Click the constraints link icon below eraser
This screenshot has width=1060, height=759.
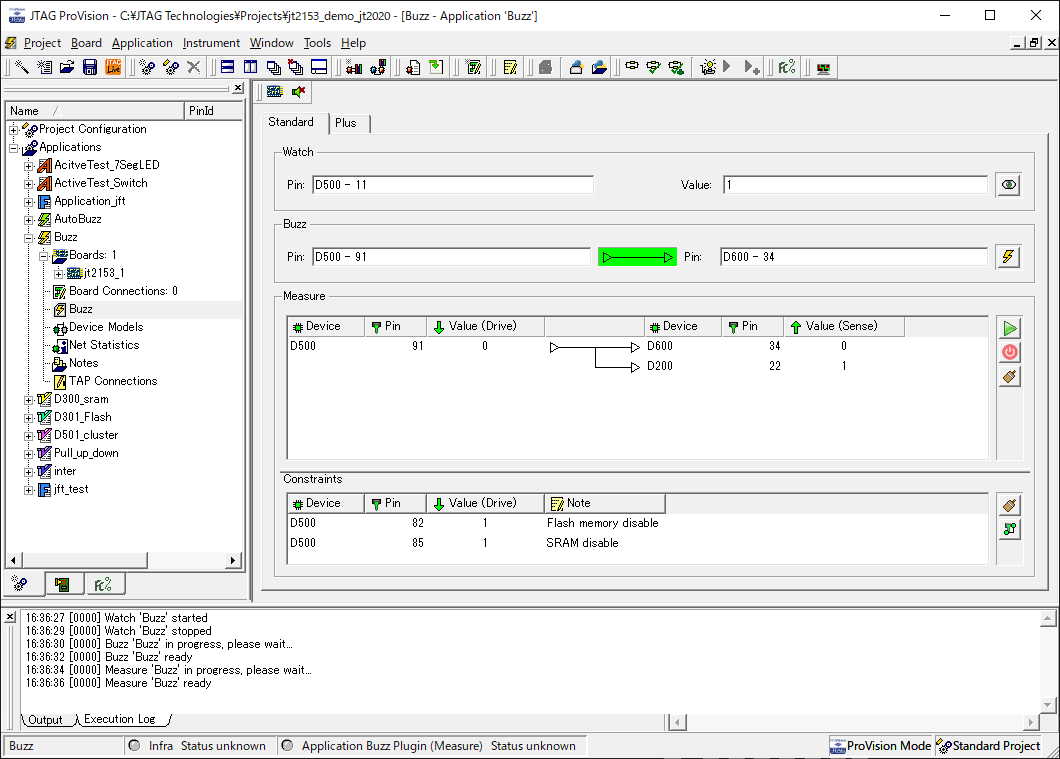[x=1009, y=529]
